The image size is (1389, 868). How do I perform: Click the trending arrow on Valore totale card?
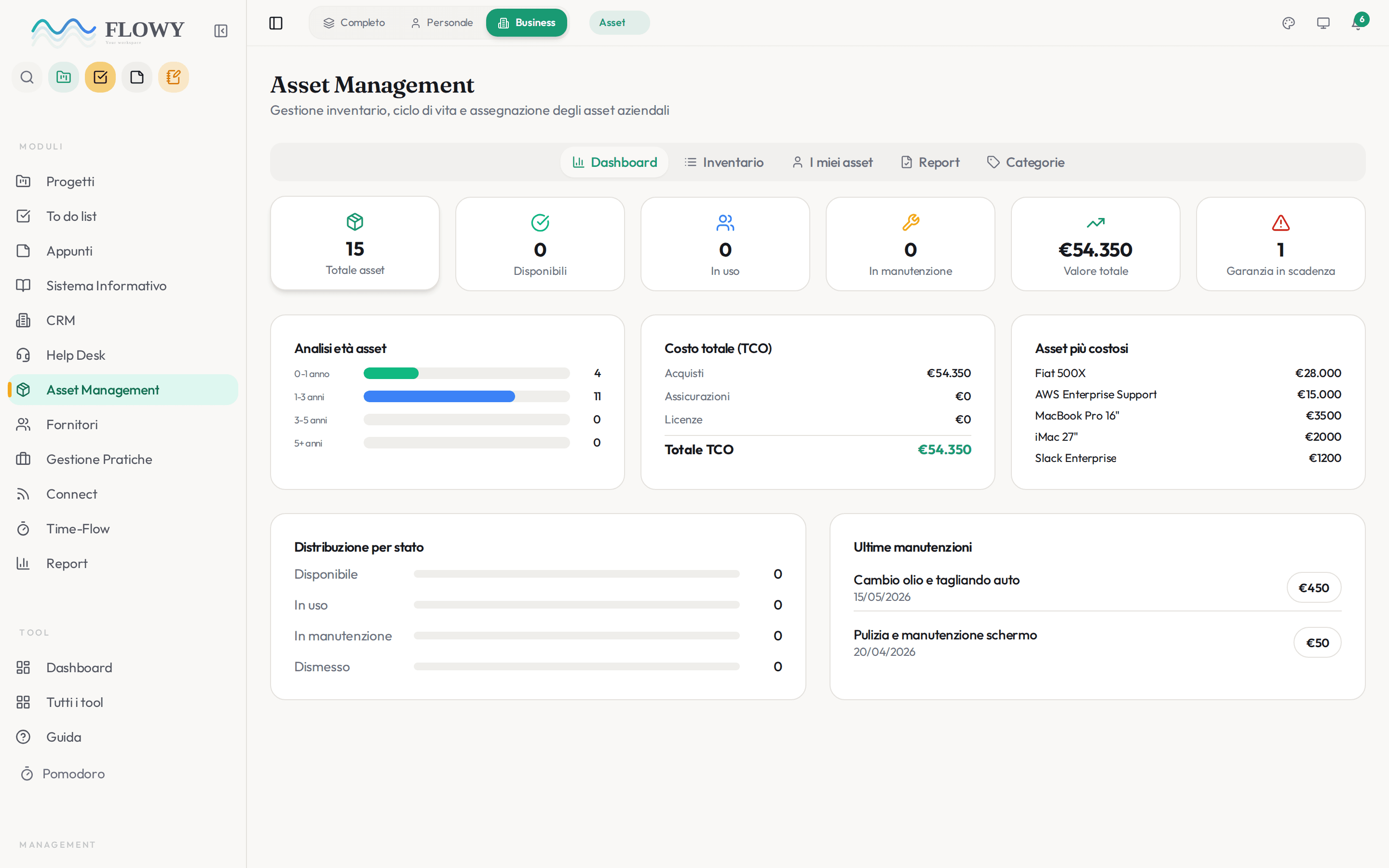tap(1096, 222)
